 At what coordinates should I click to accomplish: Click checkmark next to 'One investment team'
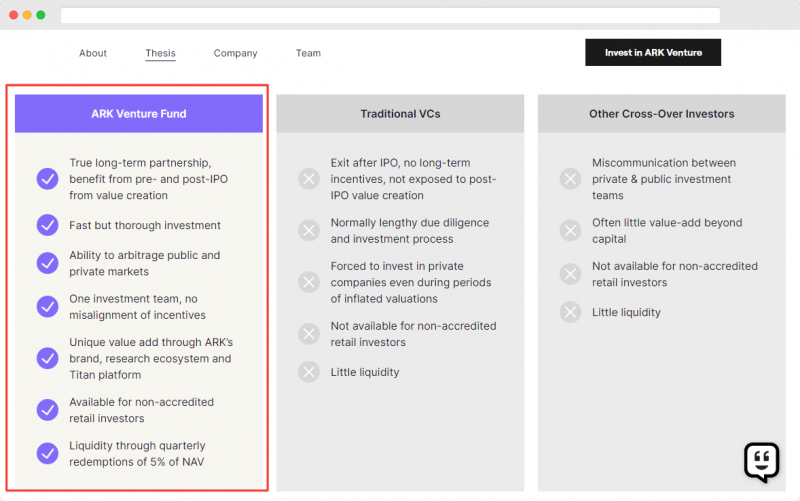click(47, 307)
